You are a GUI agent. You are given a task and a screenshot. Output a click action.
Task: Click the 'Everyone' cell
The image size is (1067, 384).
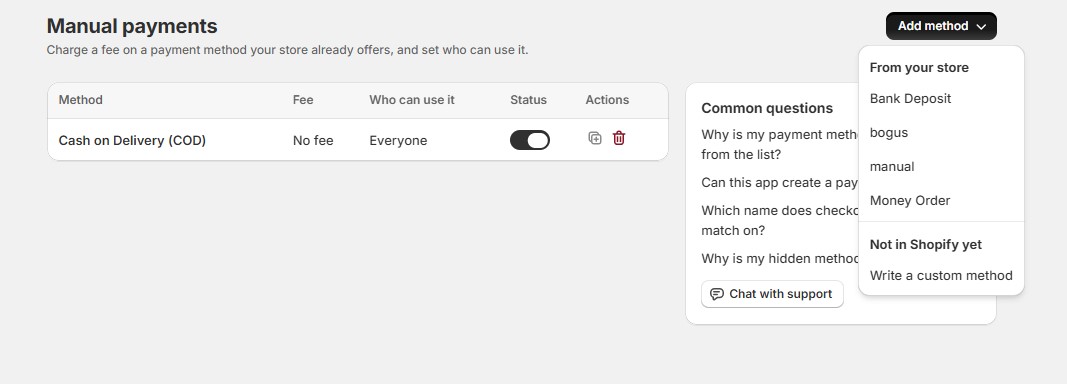click(x=398, y=141)
